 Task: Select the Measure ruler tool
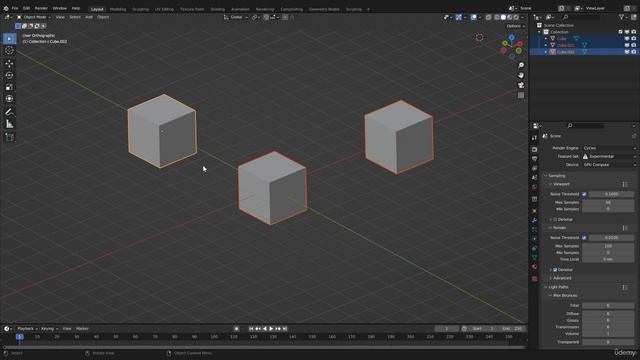tap(9, 124)
